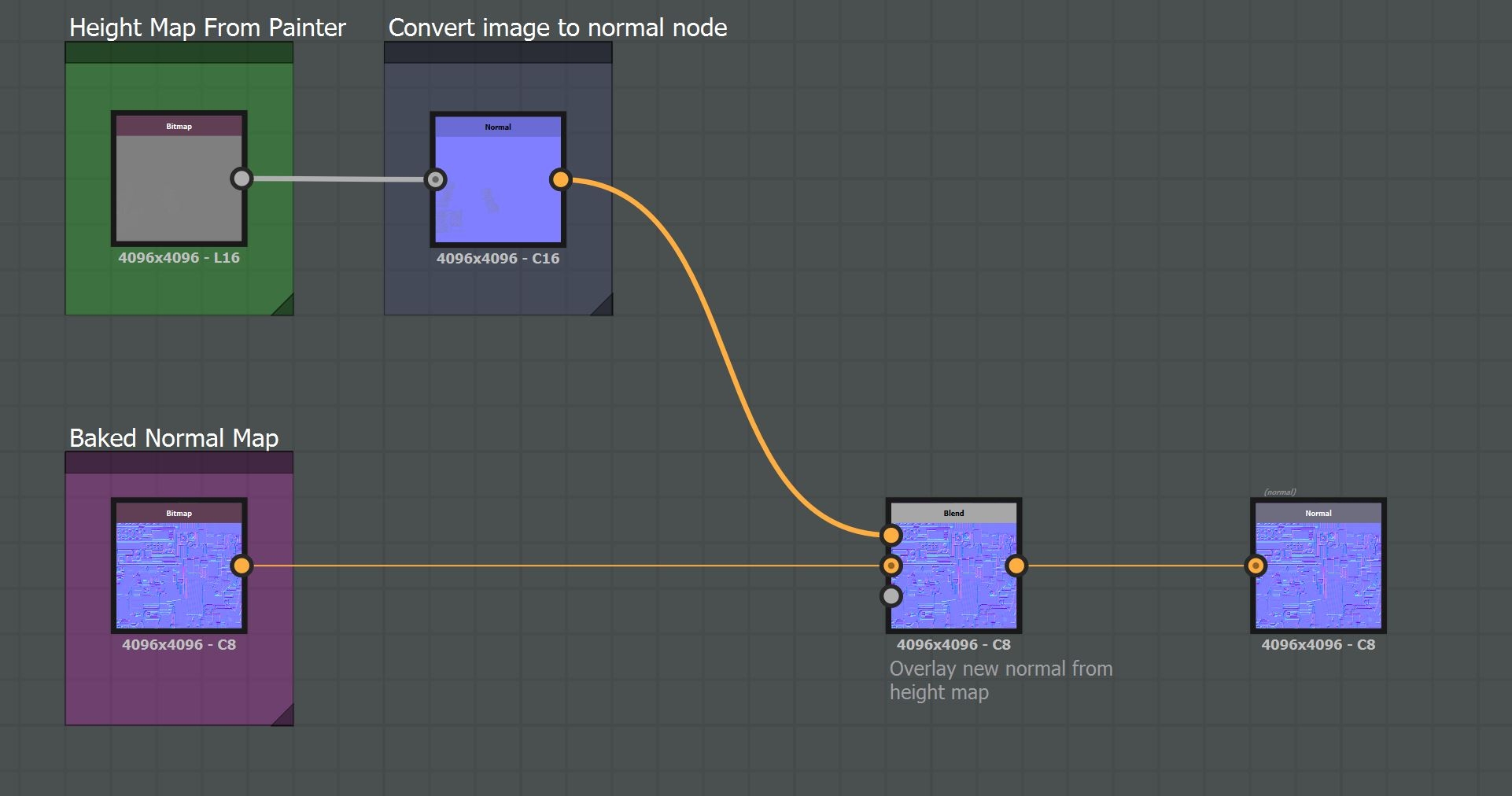Click the 'Convert image to normal node' frame title

[x=558, y=28]
